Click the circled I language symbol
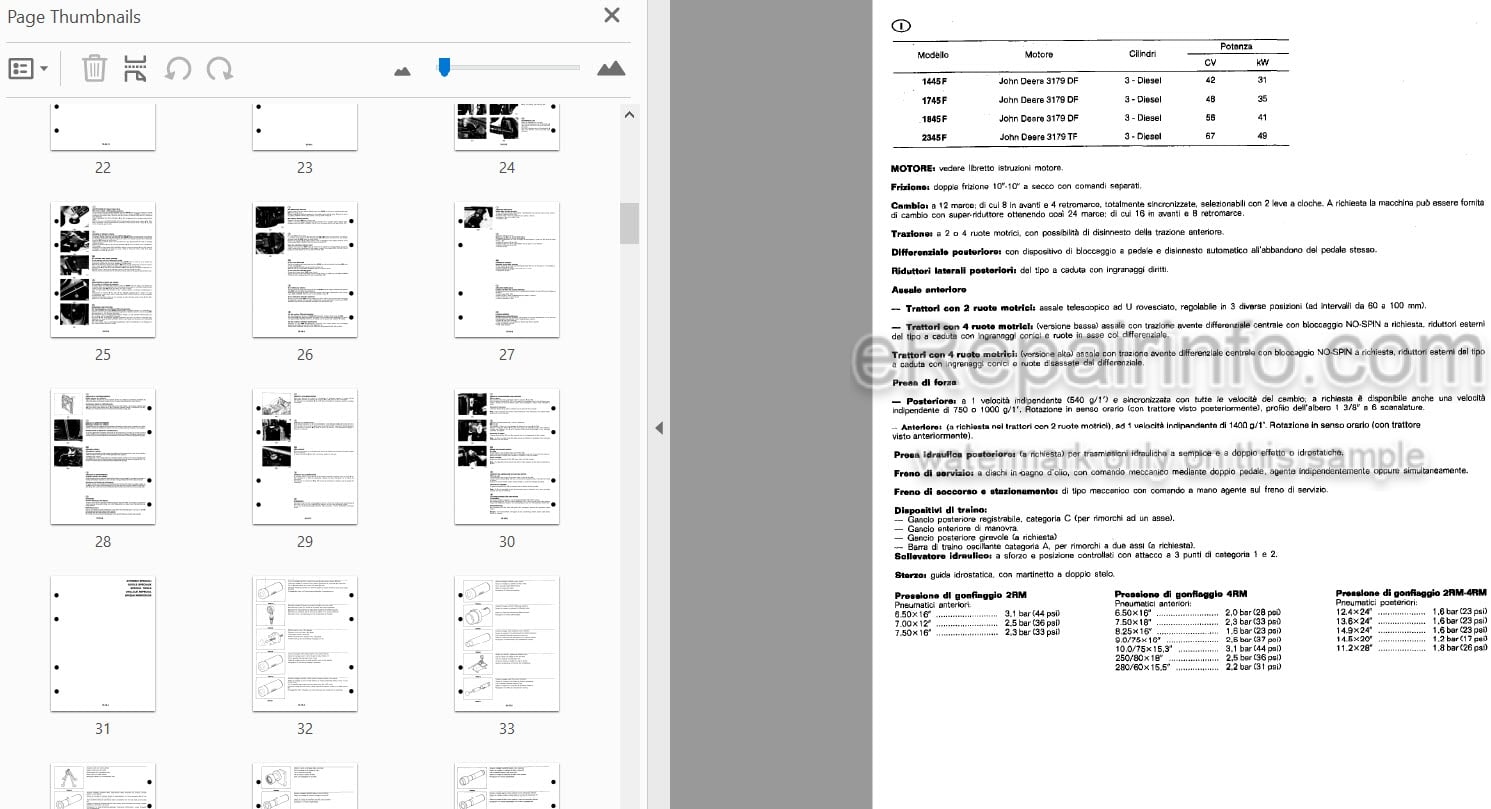Screen dimensions: 1491x809 tap(900, 26)
